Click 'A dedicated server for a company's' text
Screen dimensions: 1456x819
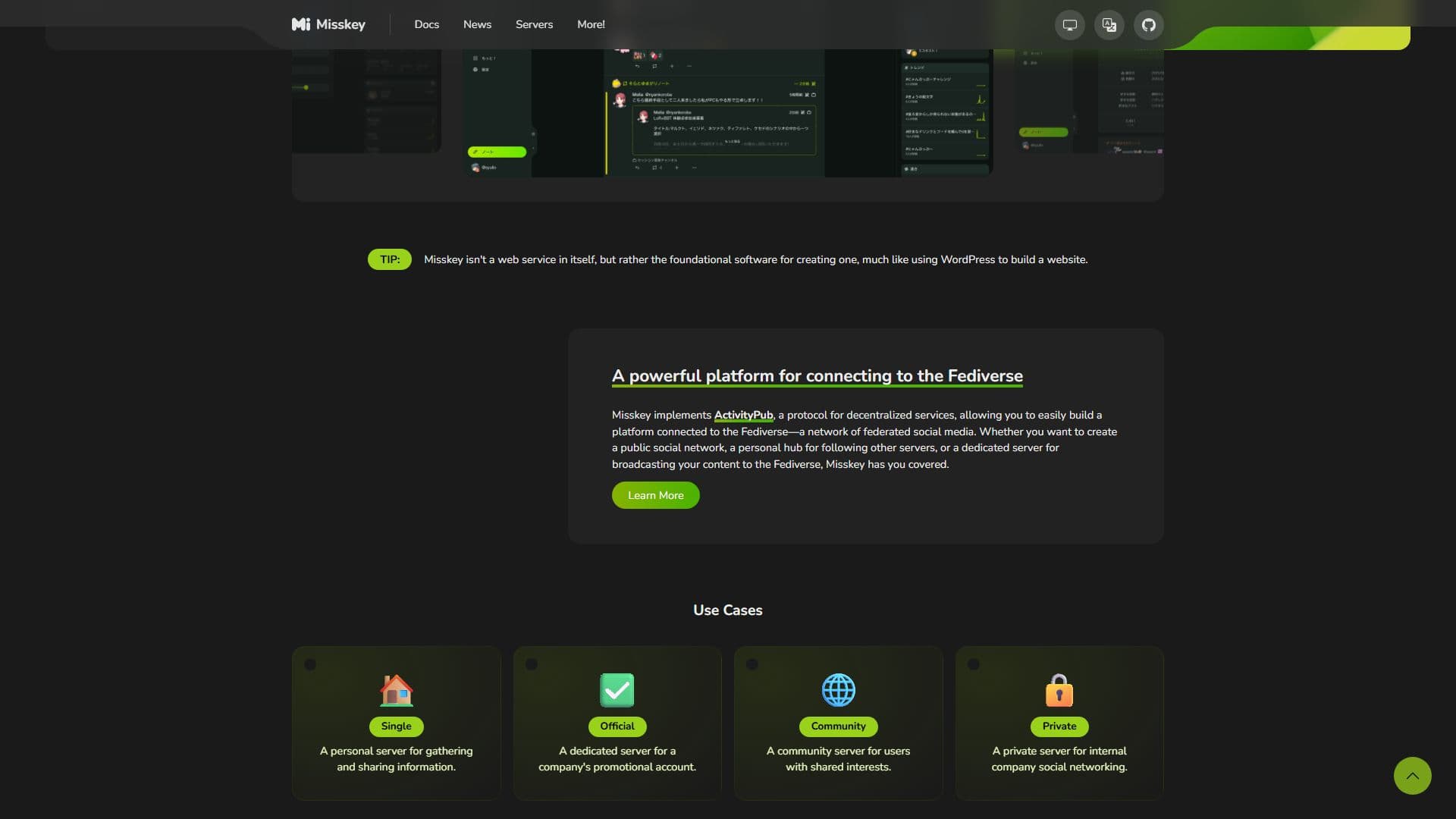click(x=617, y=758)
